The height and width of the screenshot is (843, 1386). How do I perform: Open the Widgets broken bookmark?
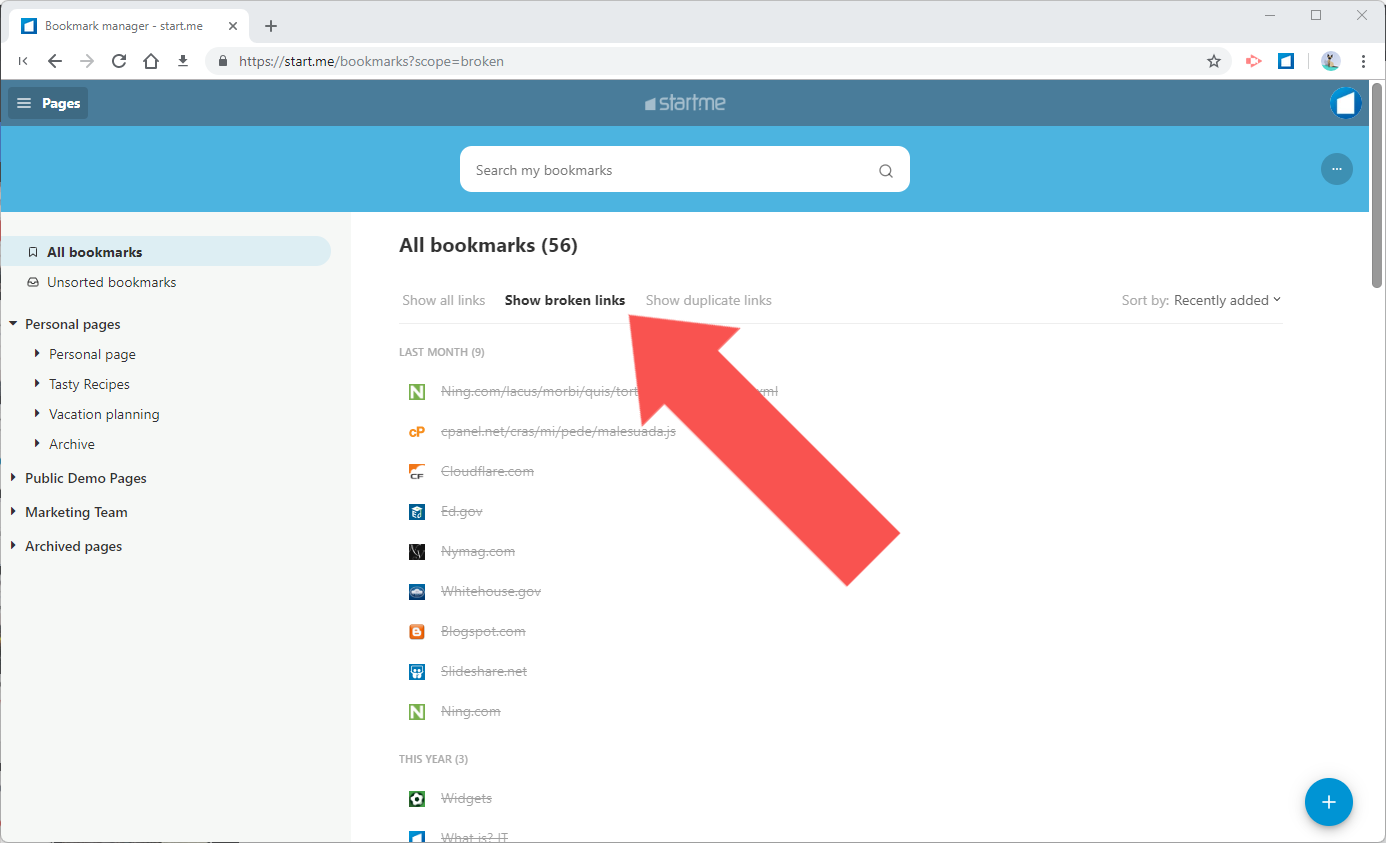[466, 798]
